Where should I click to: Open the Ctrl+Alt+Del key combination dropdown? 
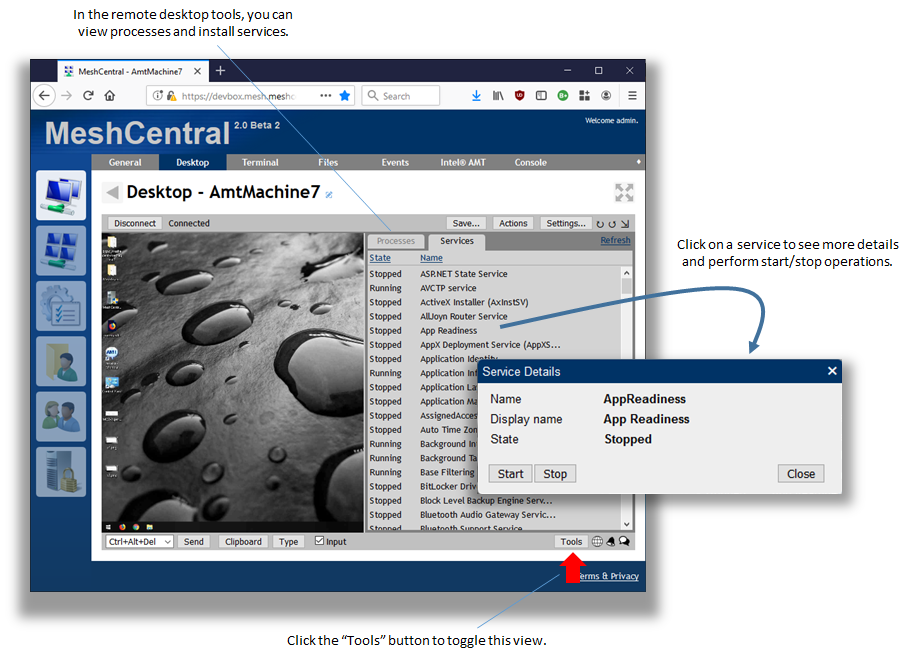140,541
